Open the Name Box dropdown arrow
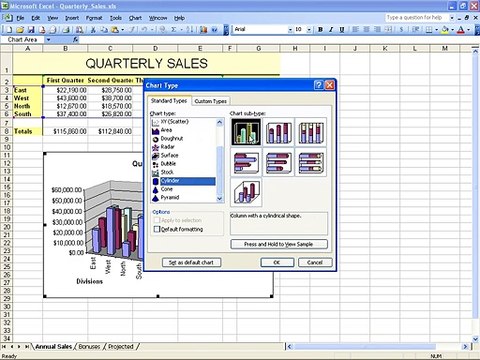Viewport: 480px width, 360px height. click(x=49, y=40)
